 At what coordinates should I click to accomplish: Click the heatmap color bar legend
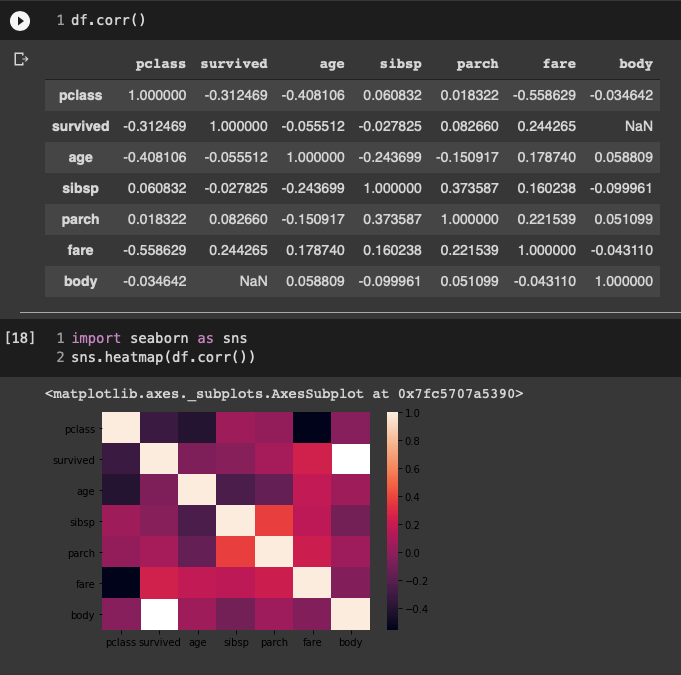392,521
